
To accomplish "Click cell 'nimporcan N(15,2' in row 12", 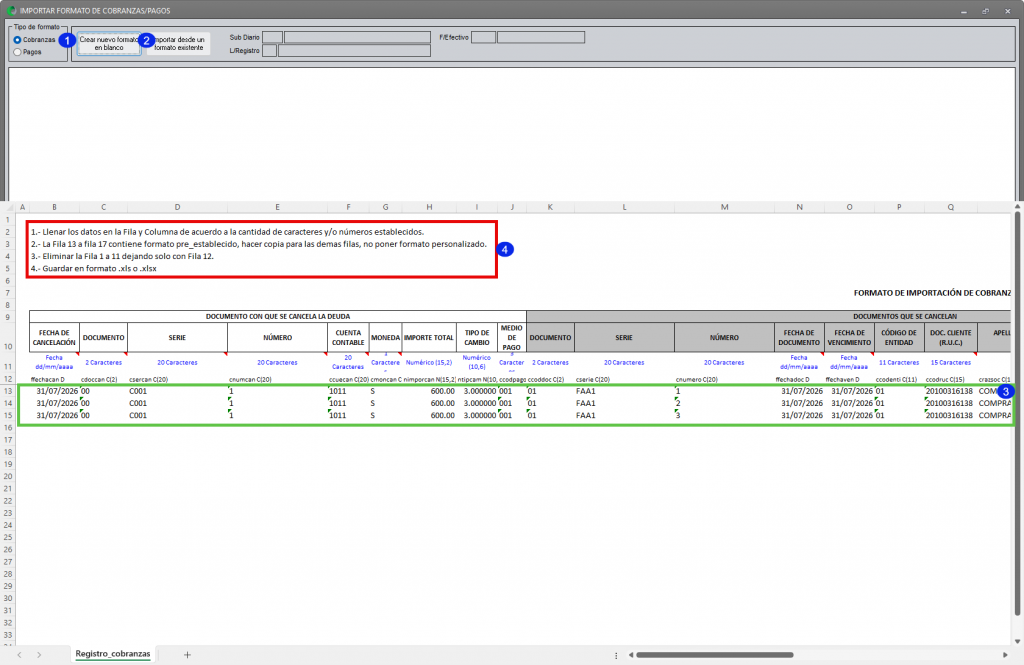I will pyautogui.click(x=429, y=379).
